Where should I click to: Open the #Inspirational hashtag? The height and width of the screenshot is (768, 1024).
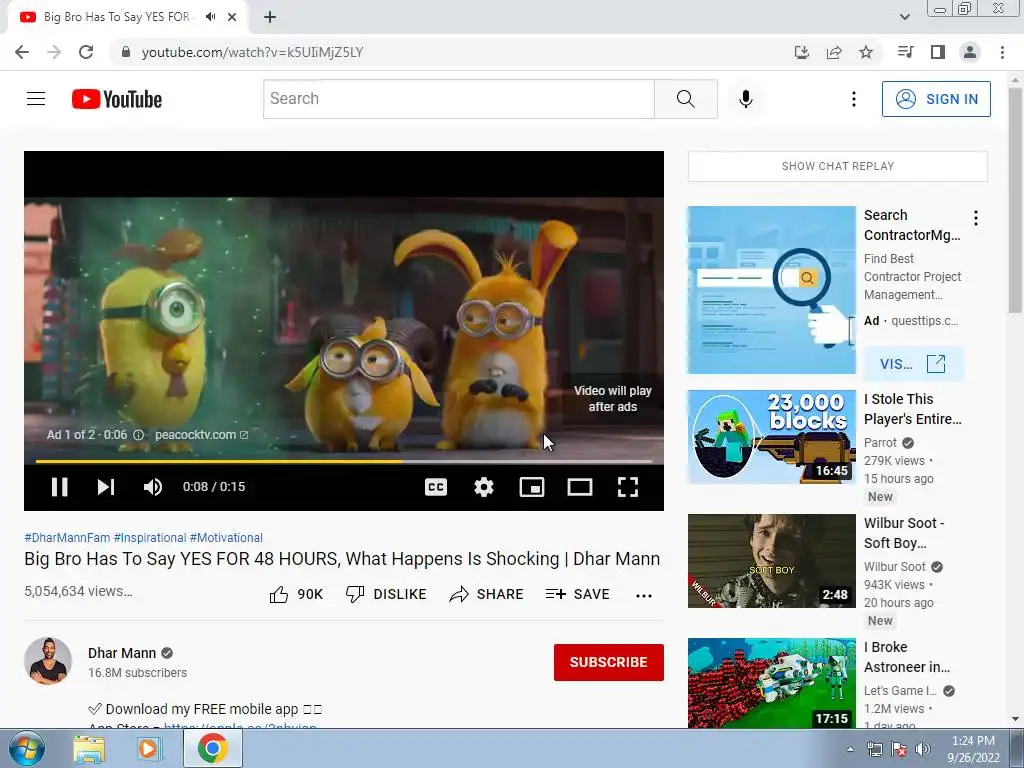[x=150, y=537]
